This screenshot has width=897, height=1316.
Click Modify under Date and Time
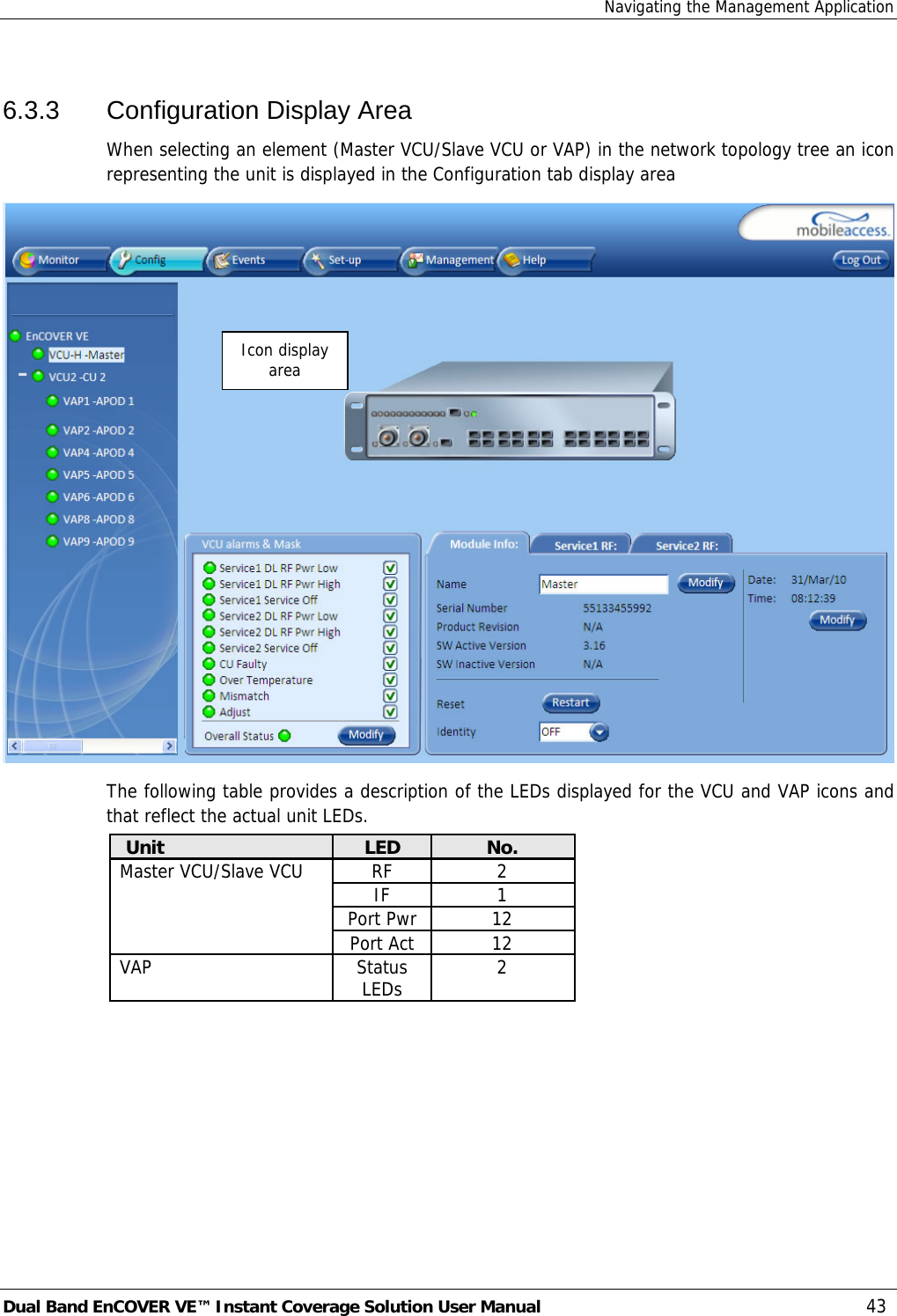837,621
